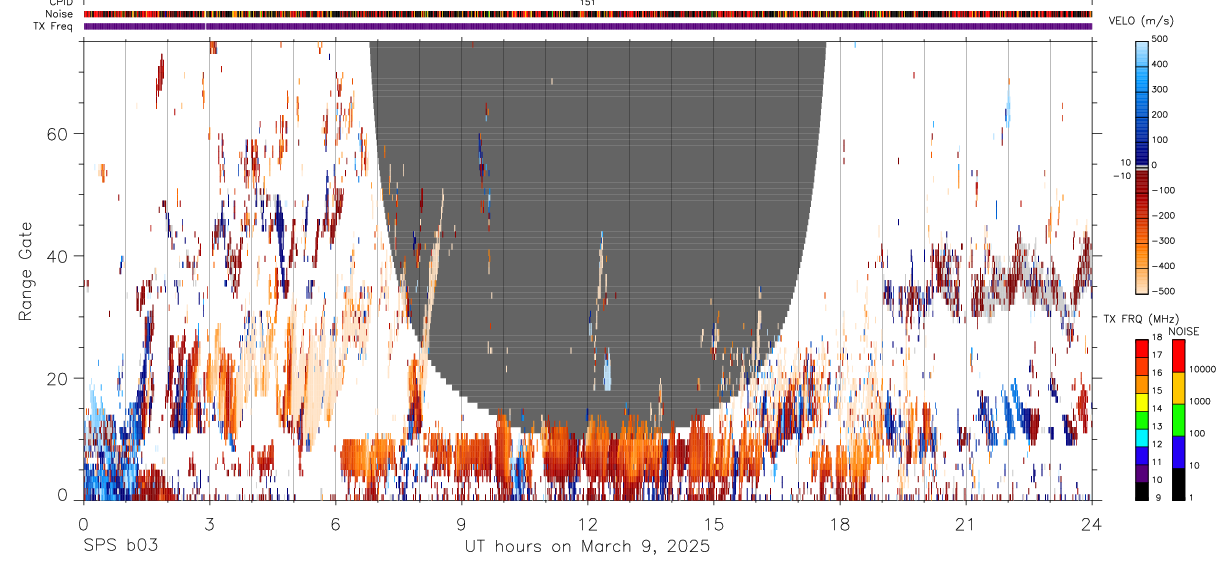Click the -400 tick on the velocity scale

coord(1164,266)
